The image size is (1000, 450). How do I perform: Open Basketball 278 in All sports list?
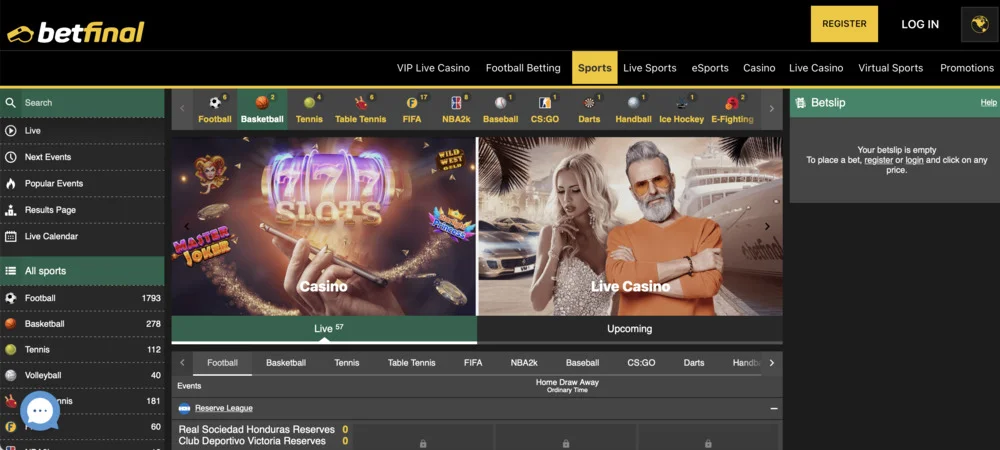pyautogui.click(x=82, y=324)
